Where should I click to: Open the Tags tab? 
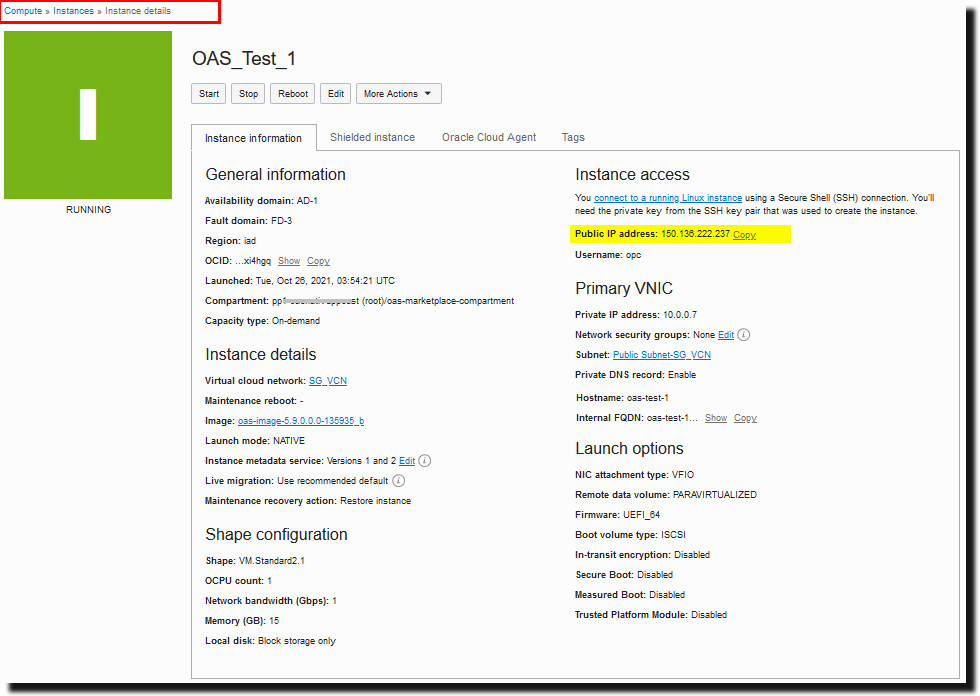click(573, 137)
